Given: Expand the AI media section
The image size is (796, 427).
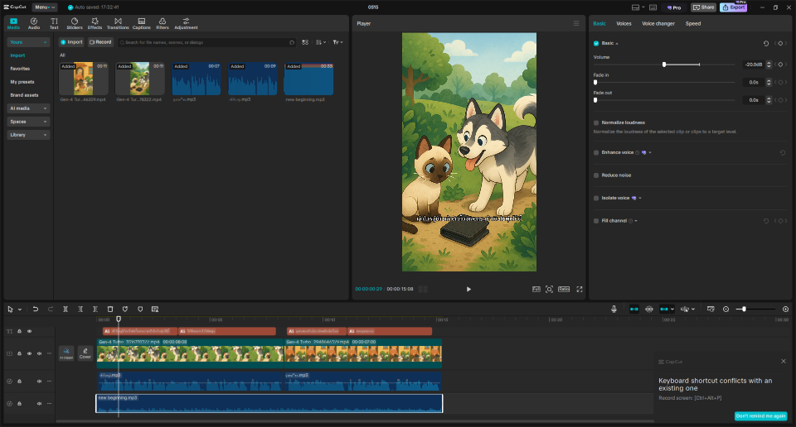Looking at the screenshot, I should [x=28, y=108].
